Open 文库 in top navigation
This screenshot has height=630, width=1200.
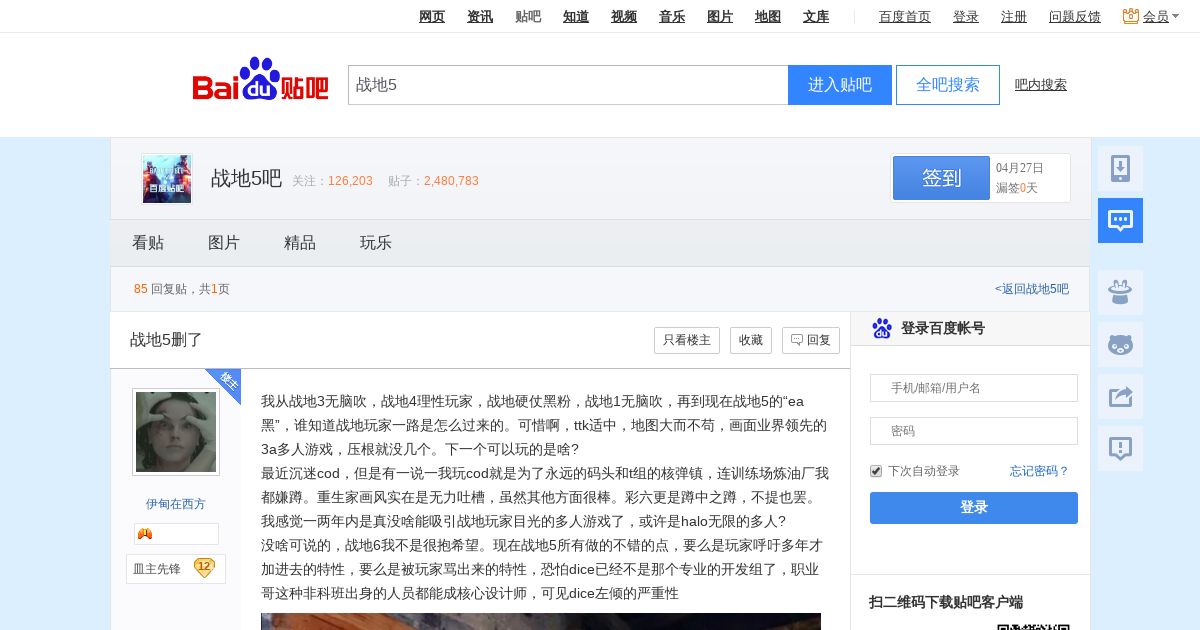pos(816,16)
